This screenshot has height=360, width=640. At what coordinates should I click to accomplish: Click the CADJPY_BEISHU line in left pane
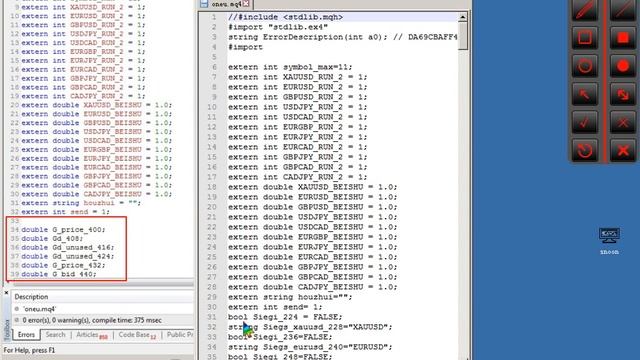pyautogui.click(x=97, y=194)
